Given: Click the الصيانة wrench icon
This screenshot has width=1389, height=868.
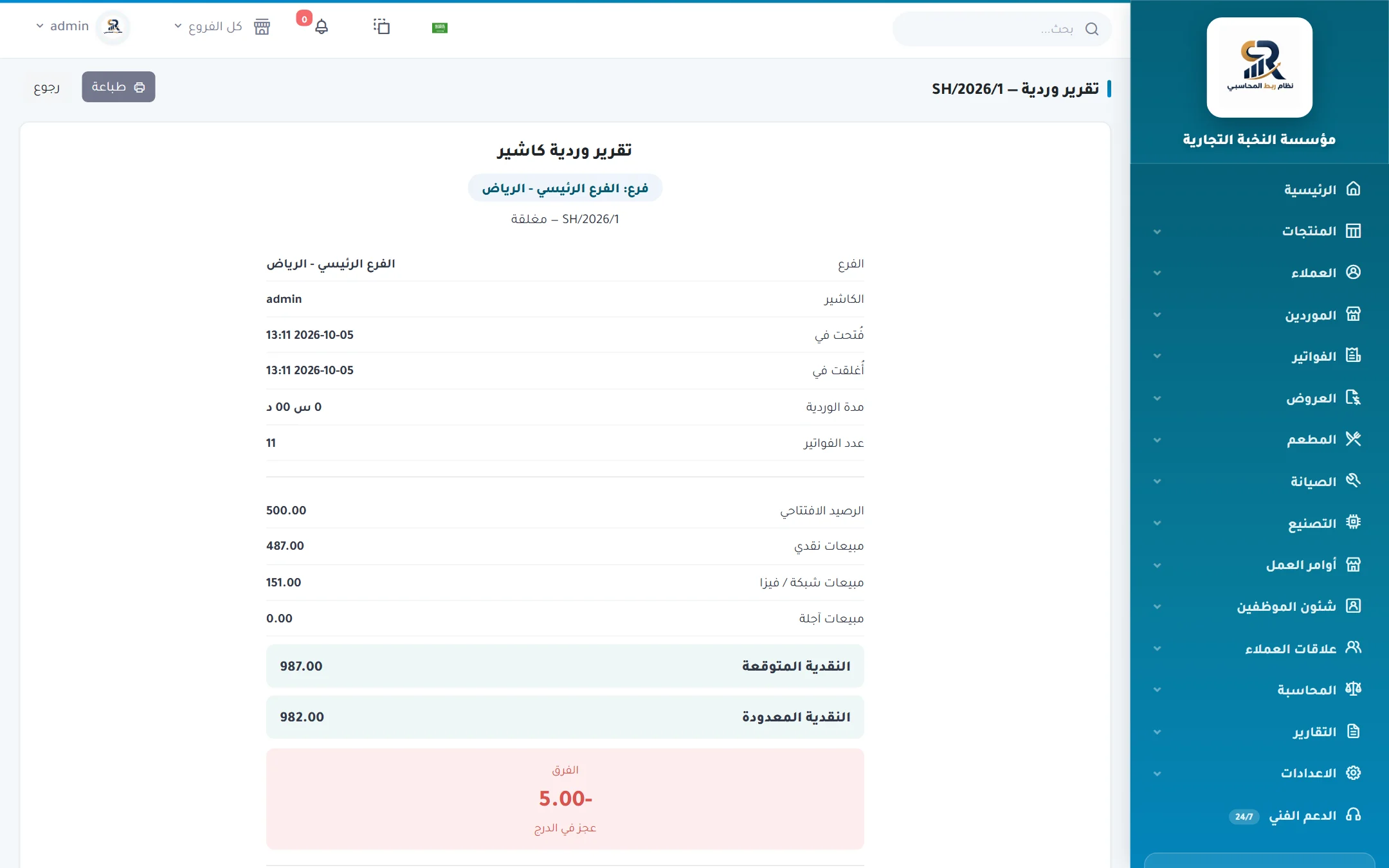Looking at the screenshot, I should (1353, 481).
